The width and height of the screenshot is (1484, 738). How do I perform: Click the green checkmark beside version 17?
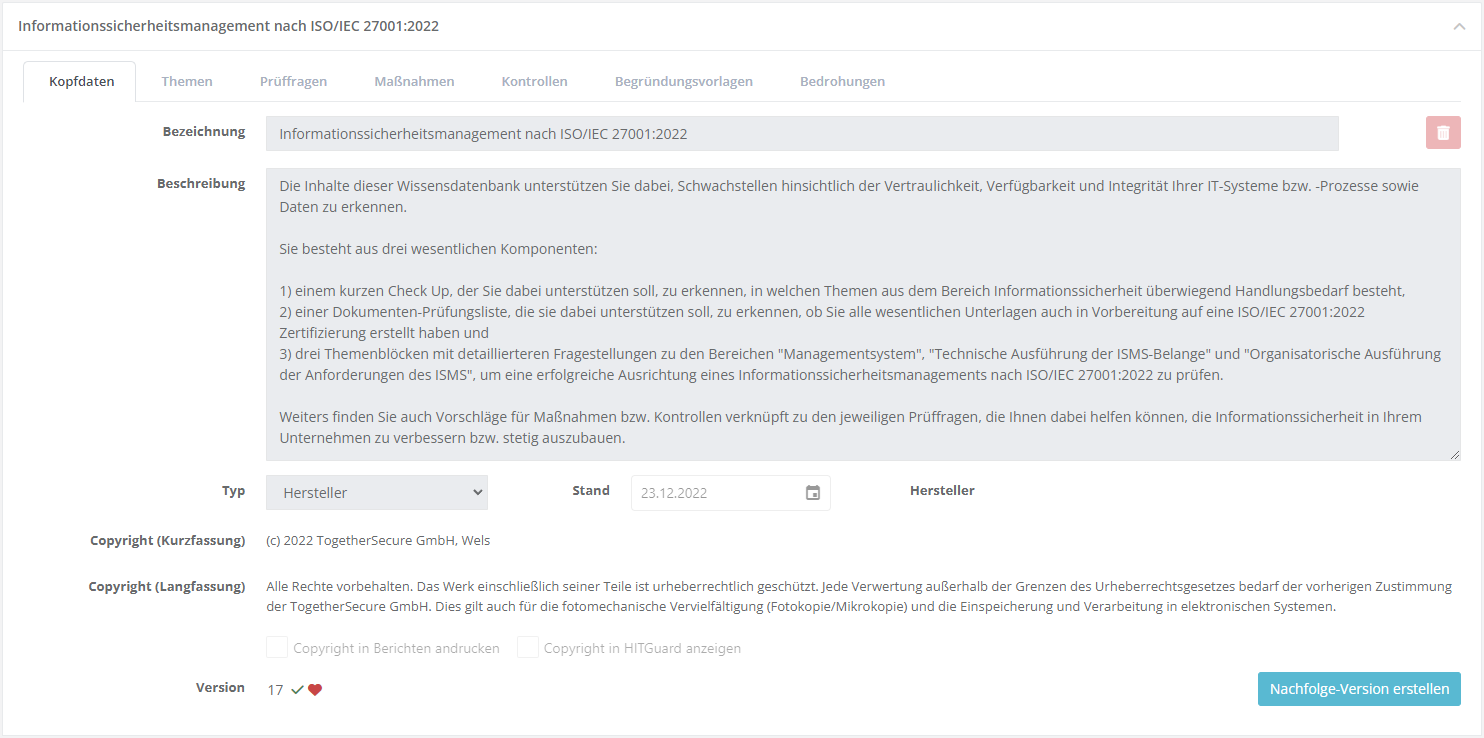[297, 690]
